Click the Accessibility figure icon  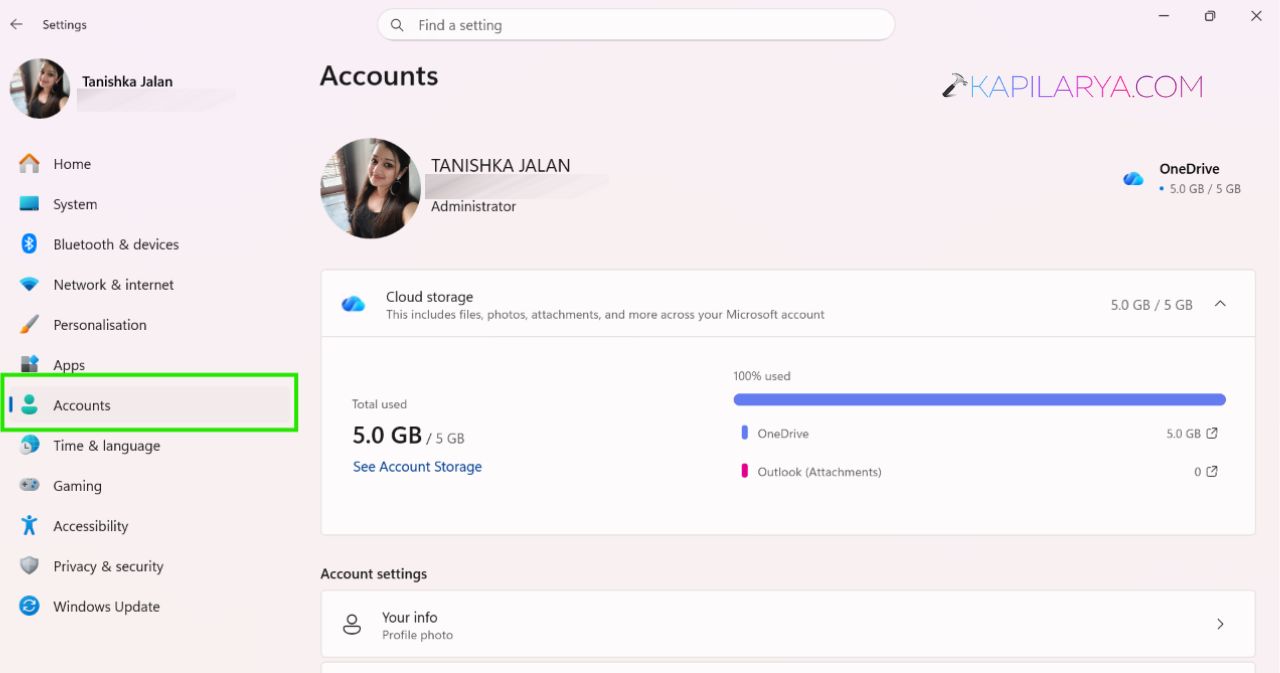[30, 525]
